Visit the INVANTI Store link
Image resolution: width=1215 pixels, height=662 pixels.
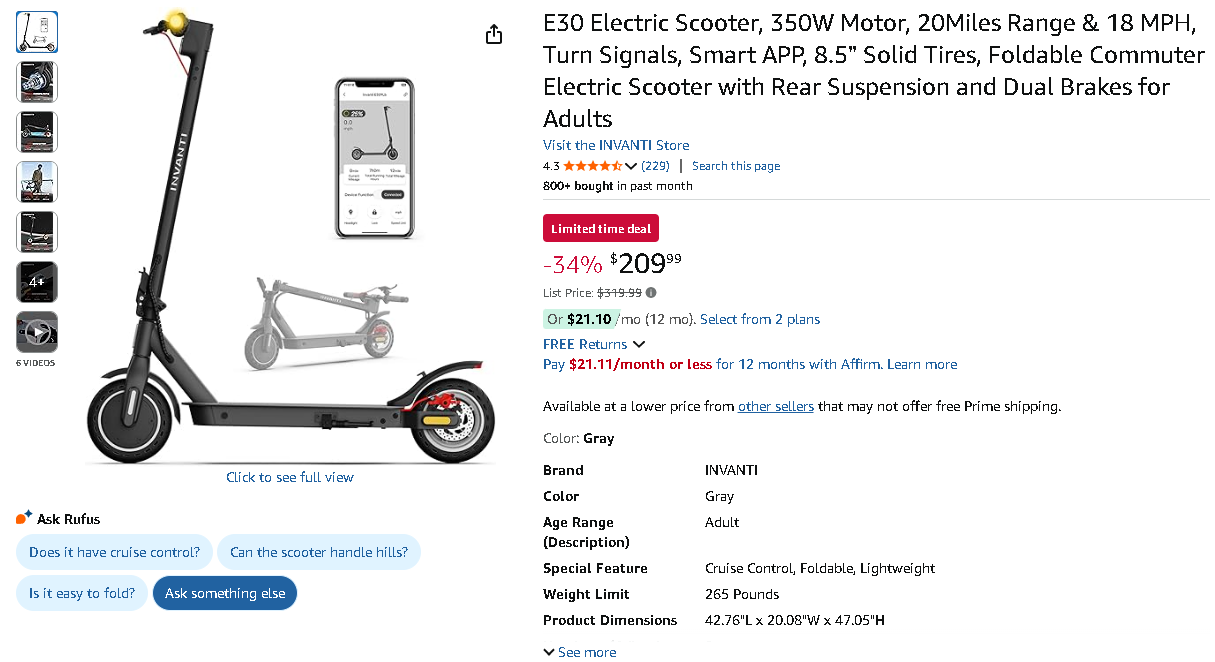pos(615,145)
